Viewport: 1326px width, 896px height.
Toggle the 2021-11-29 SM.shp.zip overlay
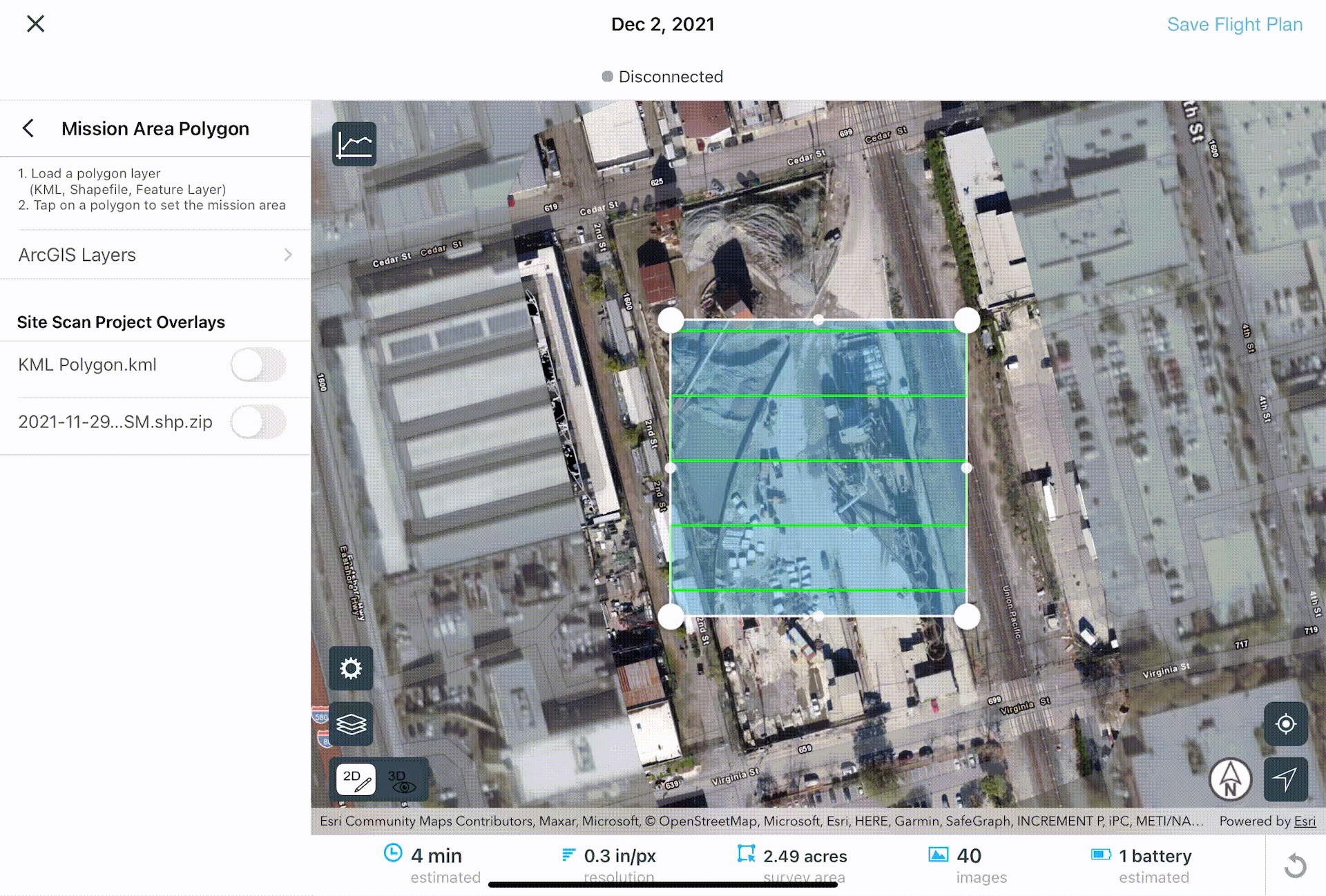[x=258, y=422]
